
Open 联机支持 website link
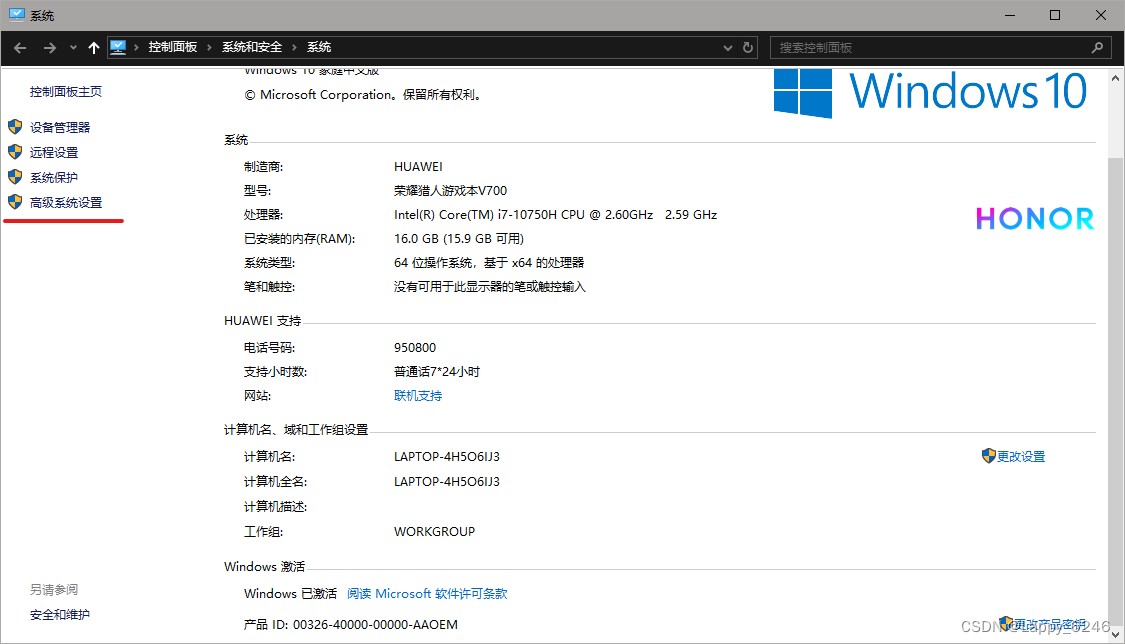[x=418, y=396]
